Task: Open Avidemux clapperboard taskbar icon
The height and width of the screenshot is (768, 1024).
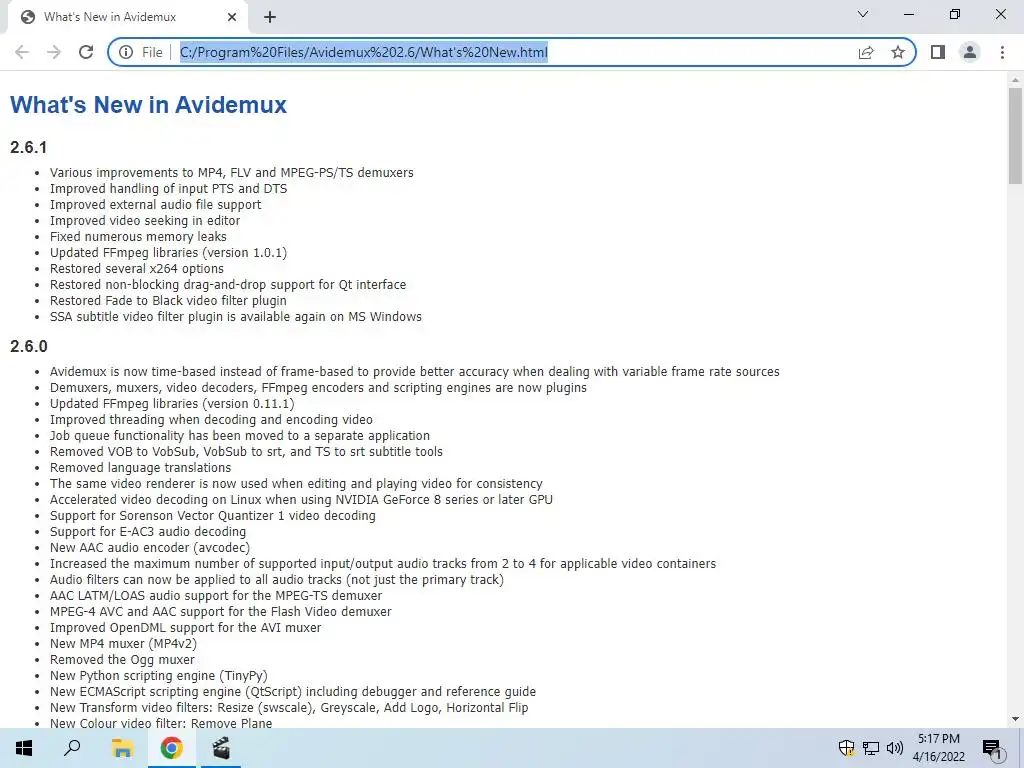Action: pyautogui.click(x=221, y=748)
